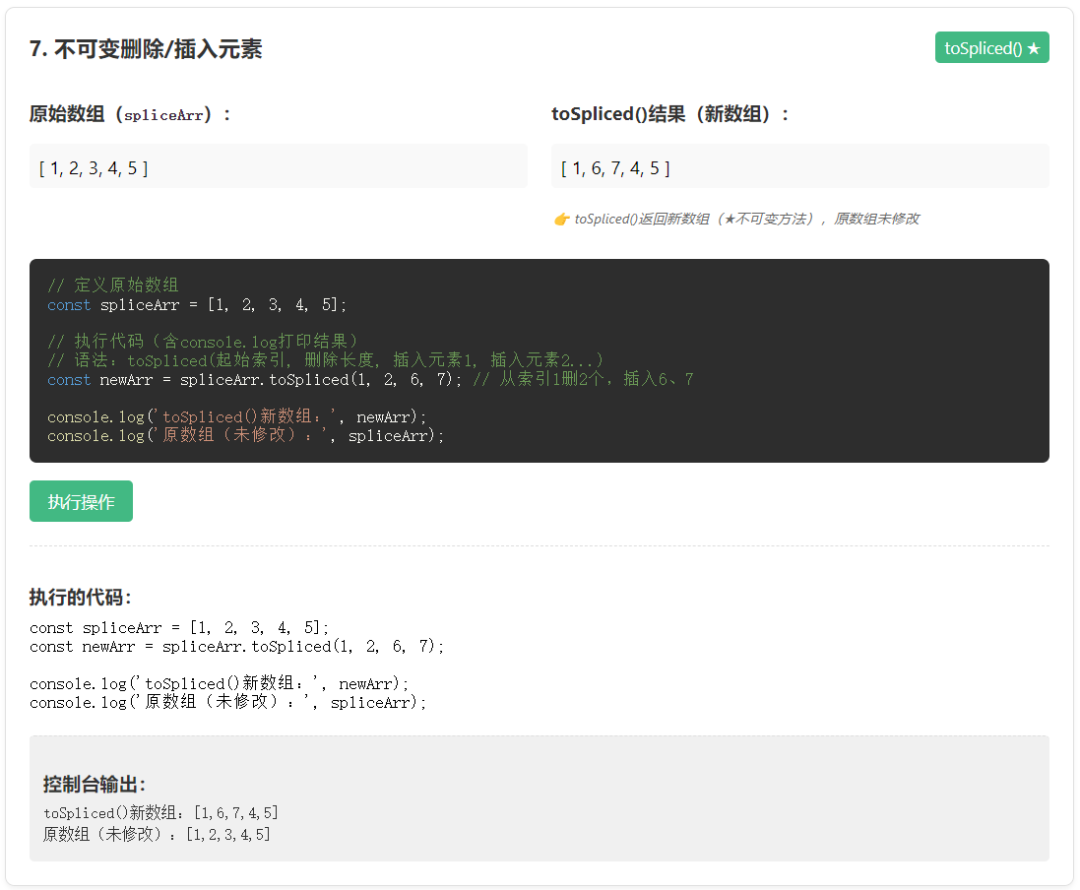
Task: Click the pointing hand emoji in the hint
Action: (x=561, y=219)
